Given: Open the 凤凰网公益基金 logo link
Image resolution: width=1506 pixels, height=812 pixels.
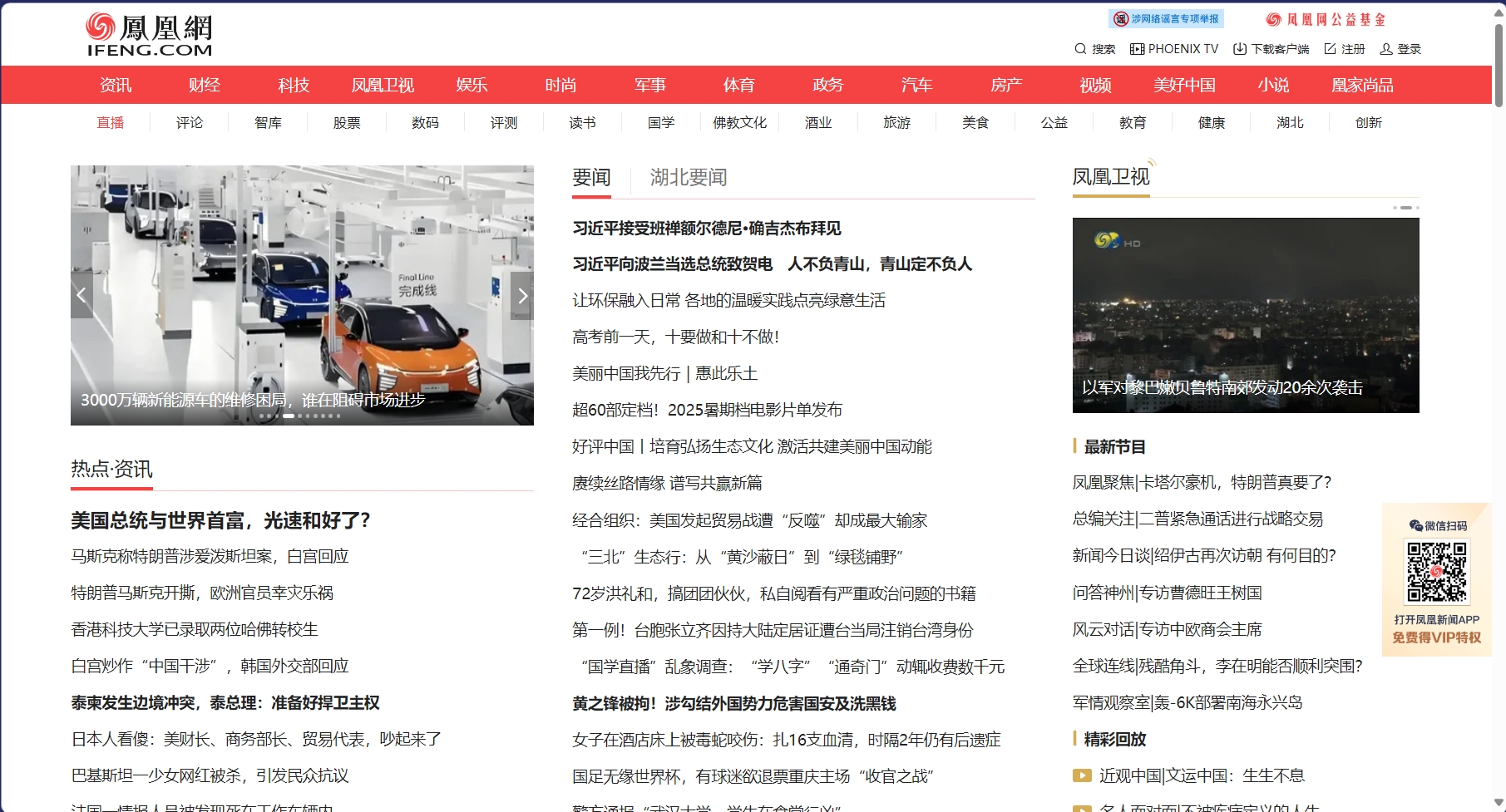Looking at the screenshot, I should 1325,19.
